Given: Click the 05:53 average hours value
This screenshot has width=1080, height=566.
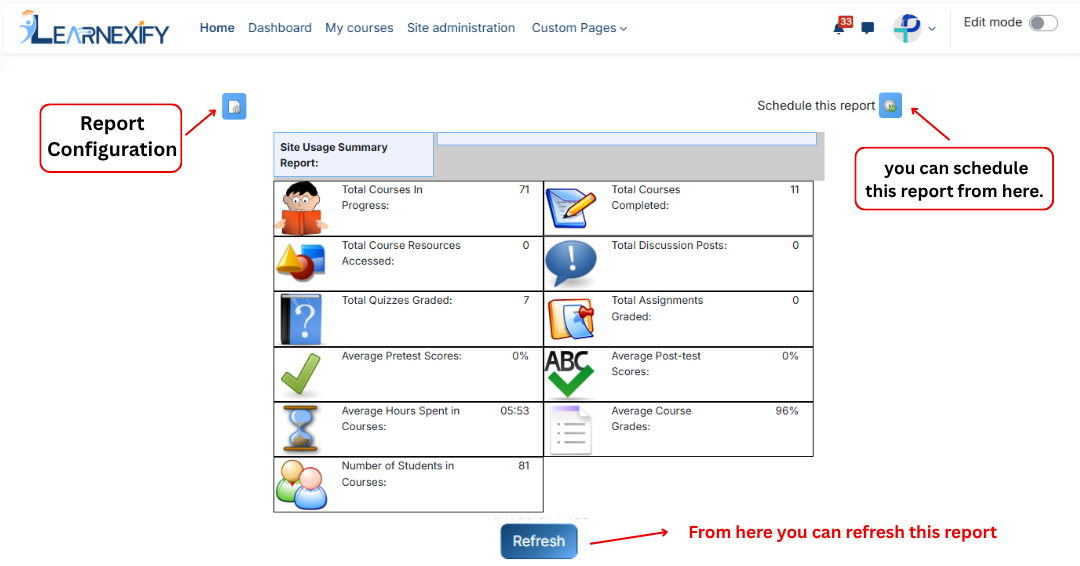Looking at the screenshot, I should coord(515,411).
